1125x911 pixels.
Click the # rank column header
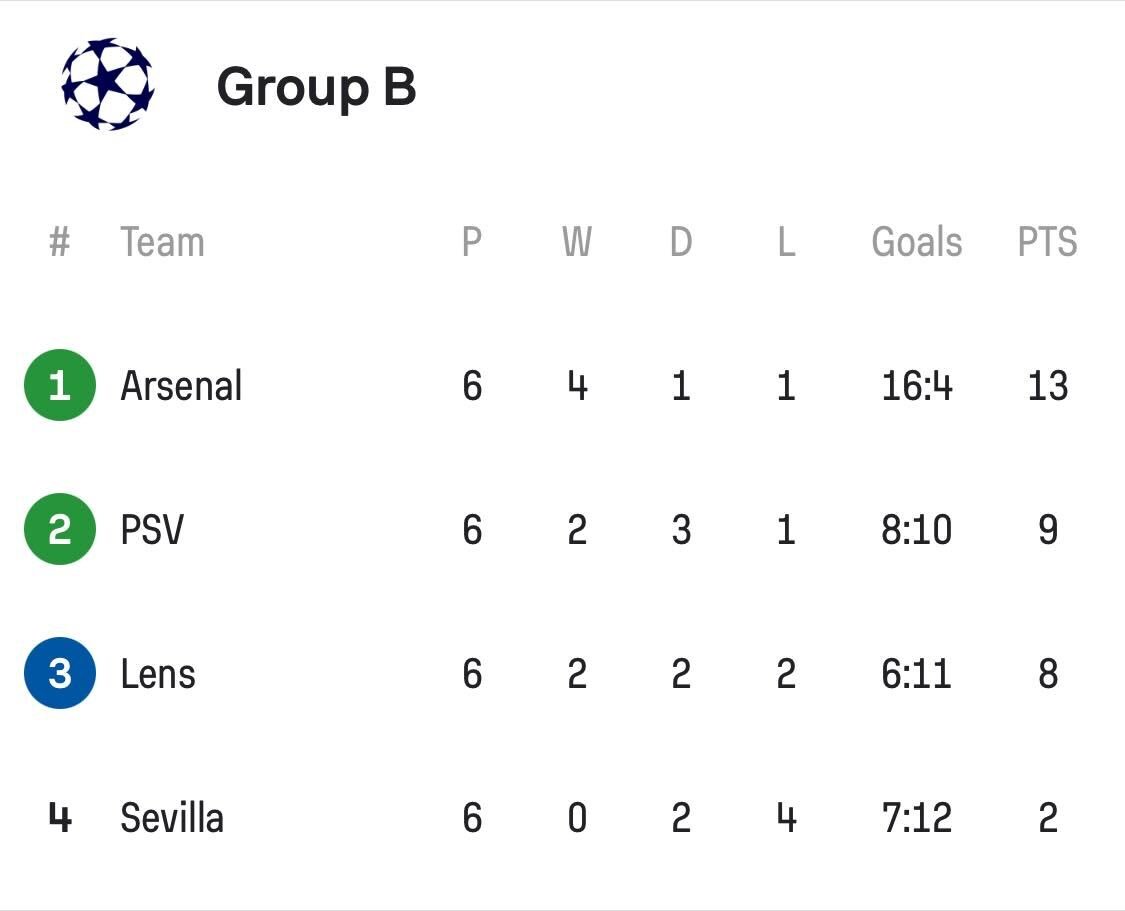click(x=60, y=242)
